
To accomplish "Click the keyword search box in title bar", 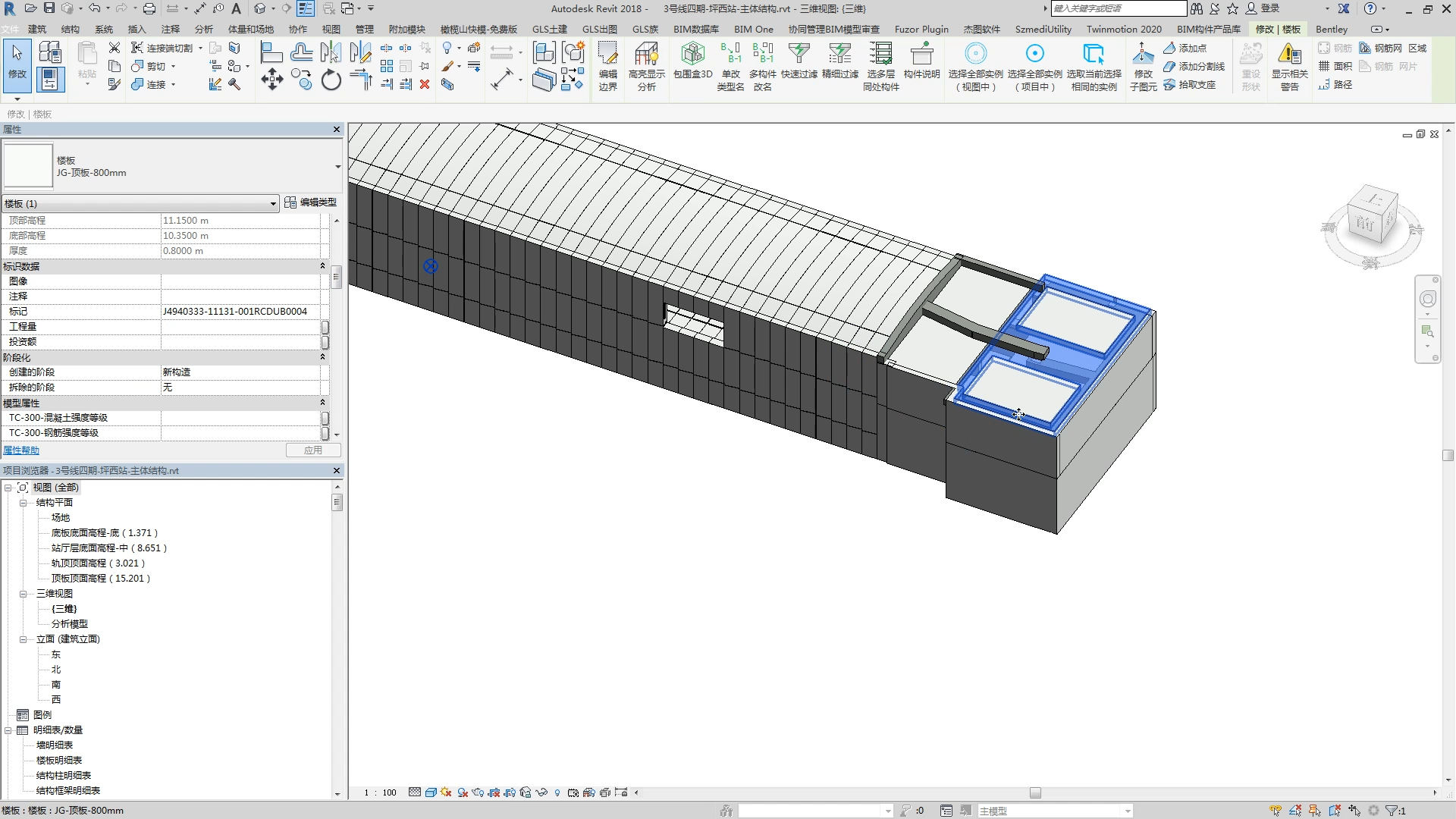I will click(1119, 8).
